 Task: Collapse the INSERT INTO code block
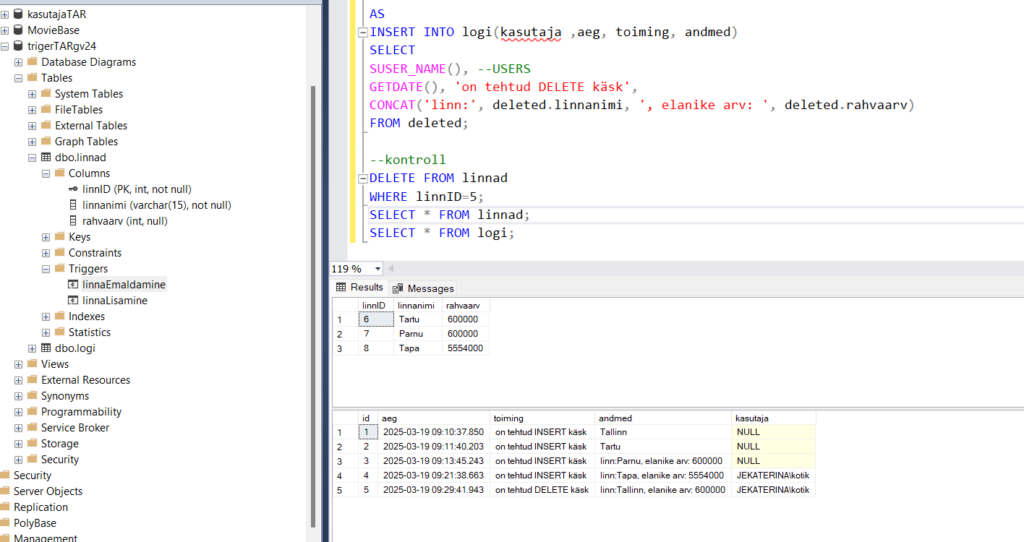point(363,32)
